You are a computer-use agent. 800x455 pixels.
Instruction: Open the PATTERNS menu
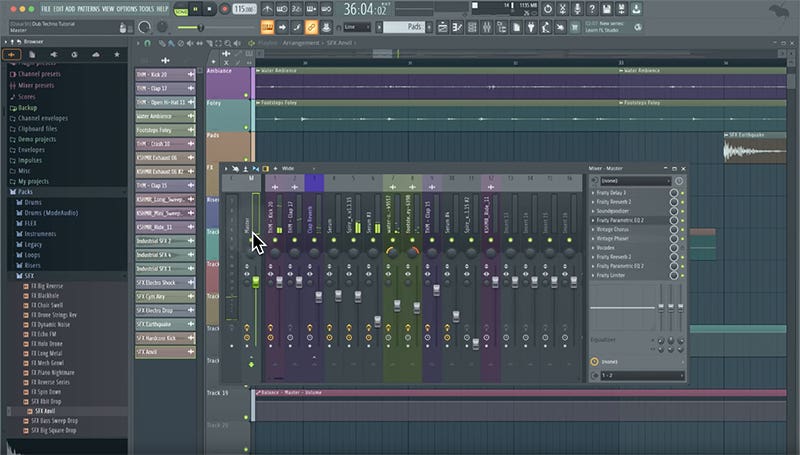tap(88, 9)
